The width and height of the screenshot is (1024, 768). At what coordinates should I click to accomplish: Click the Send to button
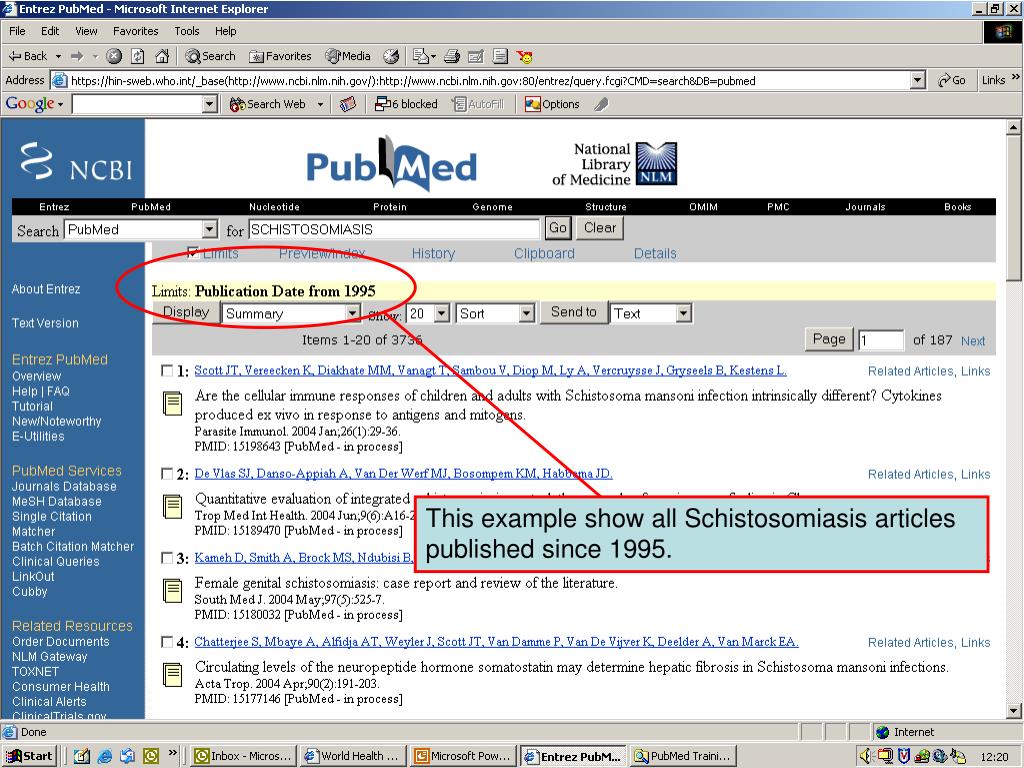click(x=573, y=313)
